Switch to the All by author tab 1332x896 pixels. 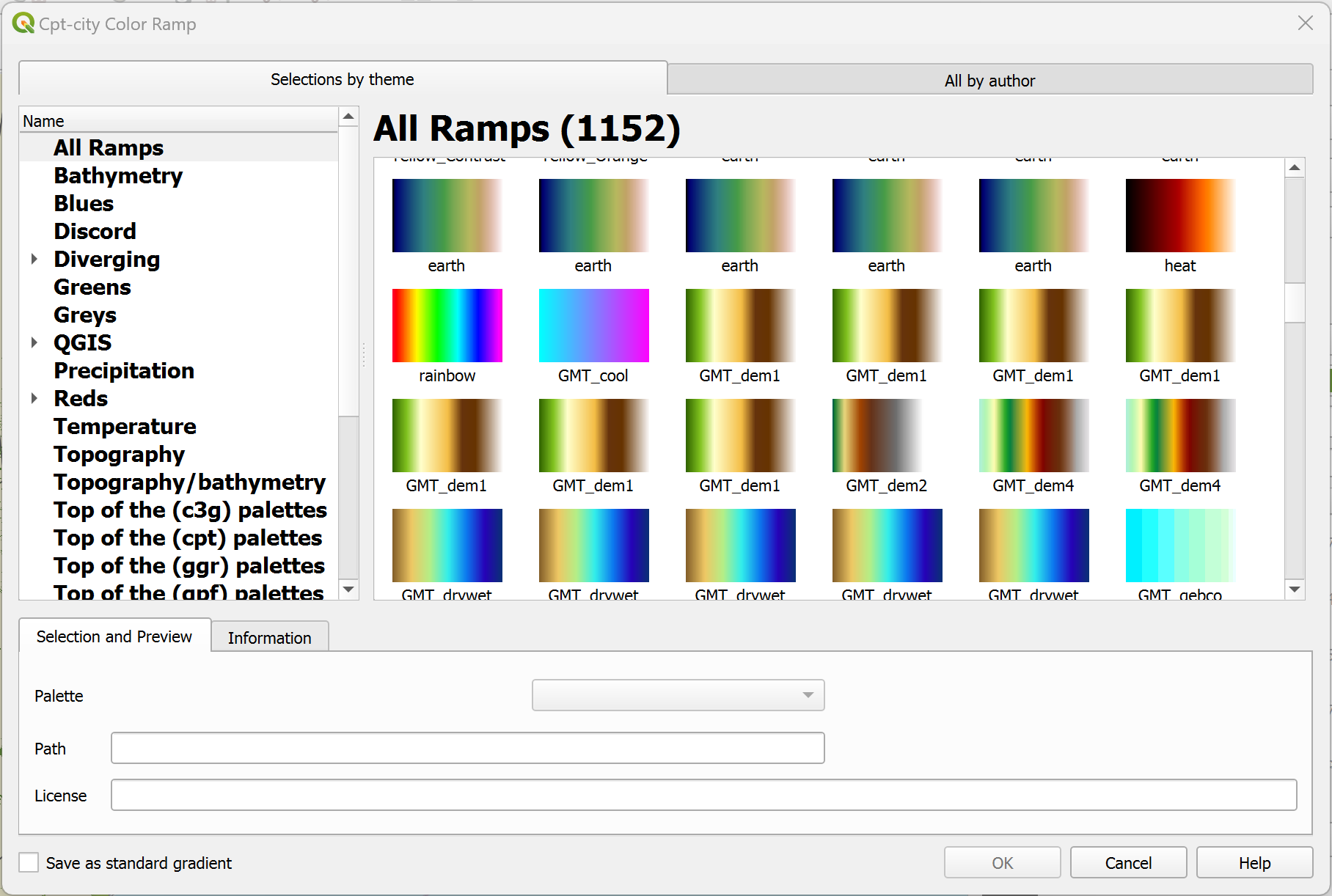coord(989,80)
